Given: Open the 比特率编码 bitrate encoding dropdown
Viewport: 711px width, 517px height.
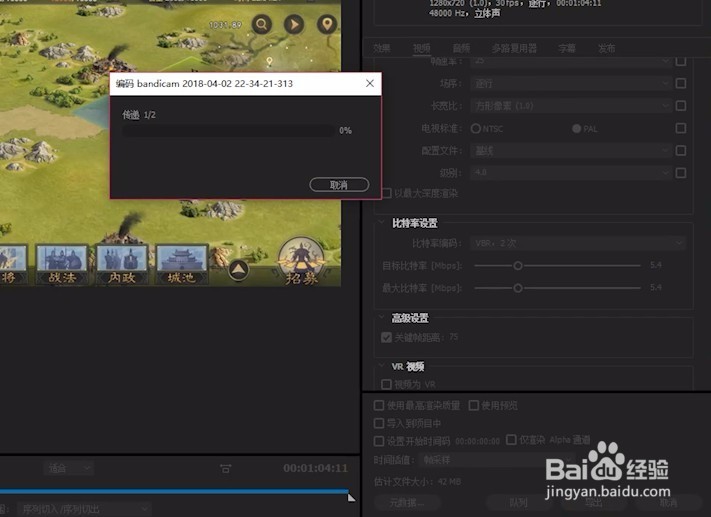Looking at the screenshot, I should coord(578,243).
